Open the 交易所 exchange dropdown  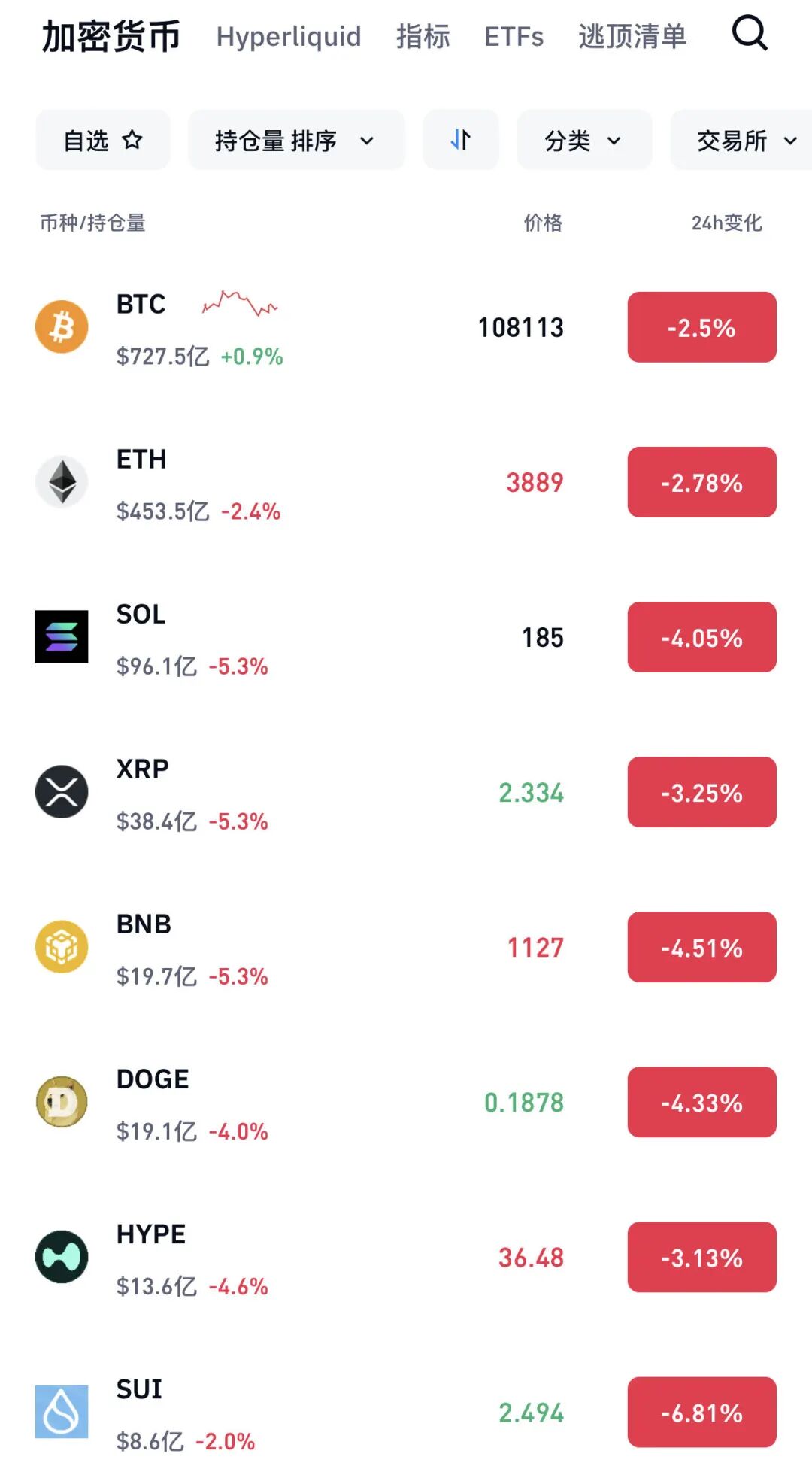(x=744, y=141)
